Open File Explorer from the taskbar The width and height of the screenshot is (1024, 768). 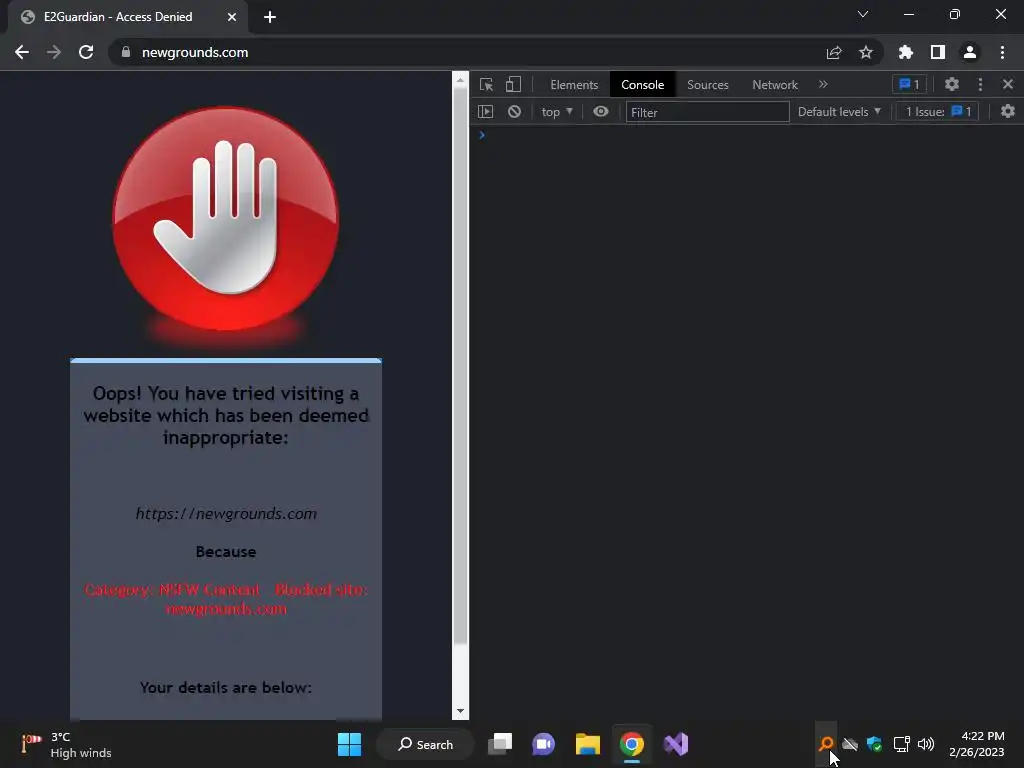click(x=588, y=744)
